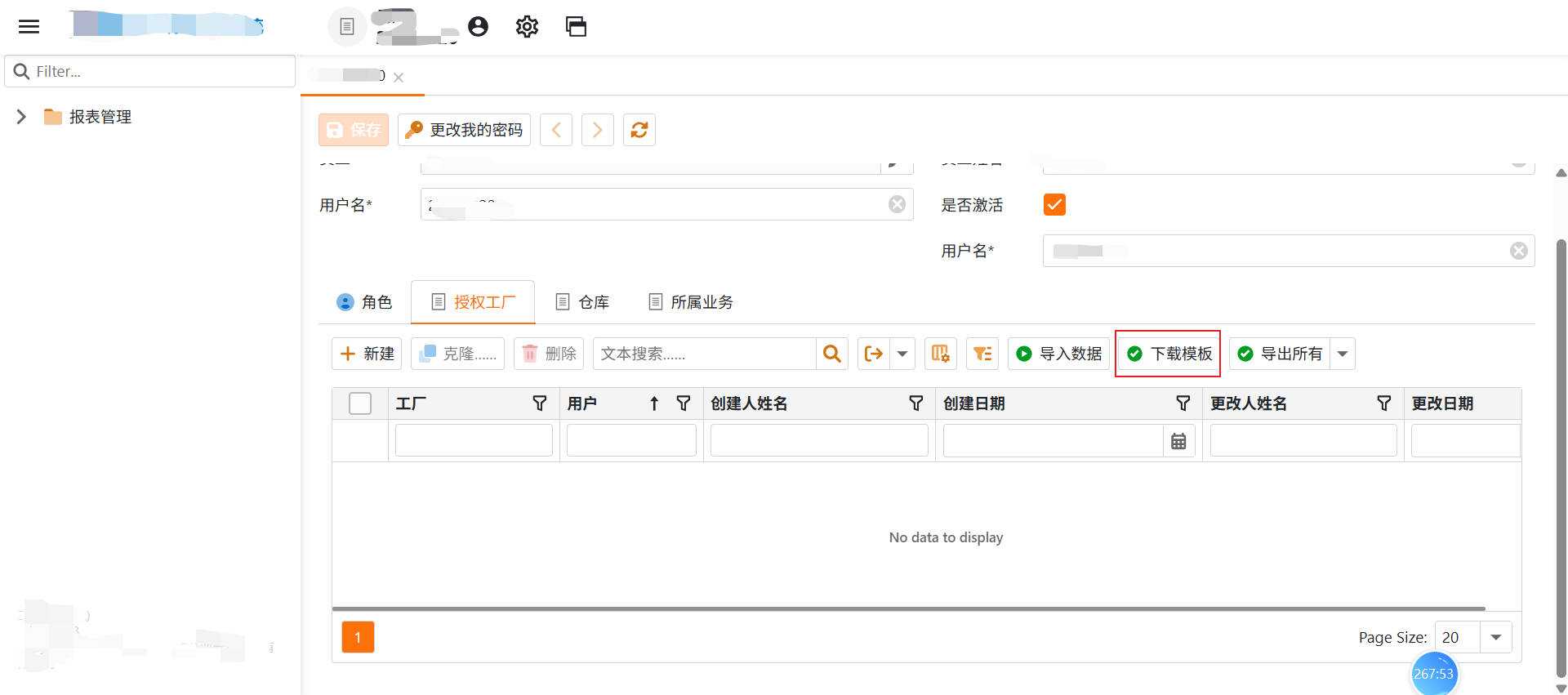Image resolution: width=1568 pixels, height=695 pixels.
Task: Click the orange search magnifier icon
Action: coord(832,354)
